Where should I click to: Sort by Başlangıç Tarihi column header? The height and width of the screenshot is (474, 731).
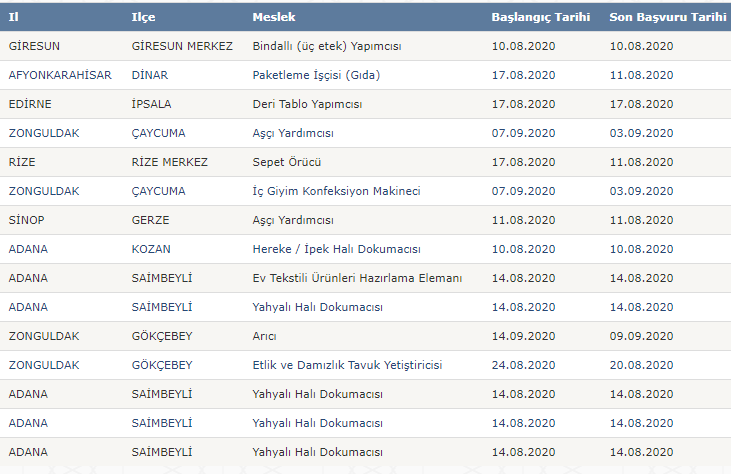[540, 17]
